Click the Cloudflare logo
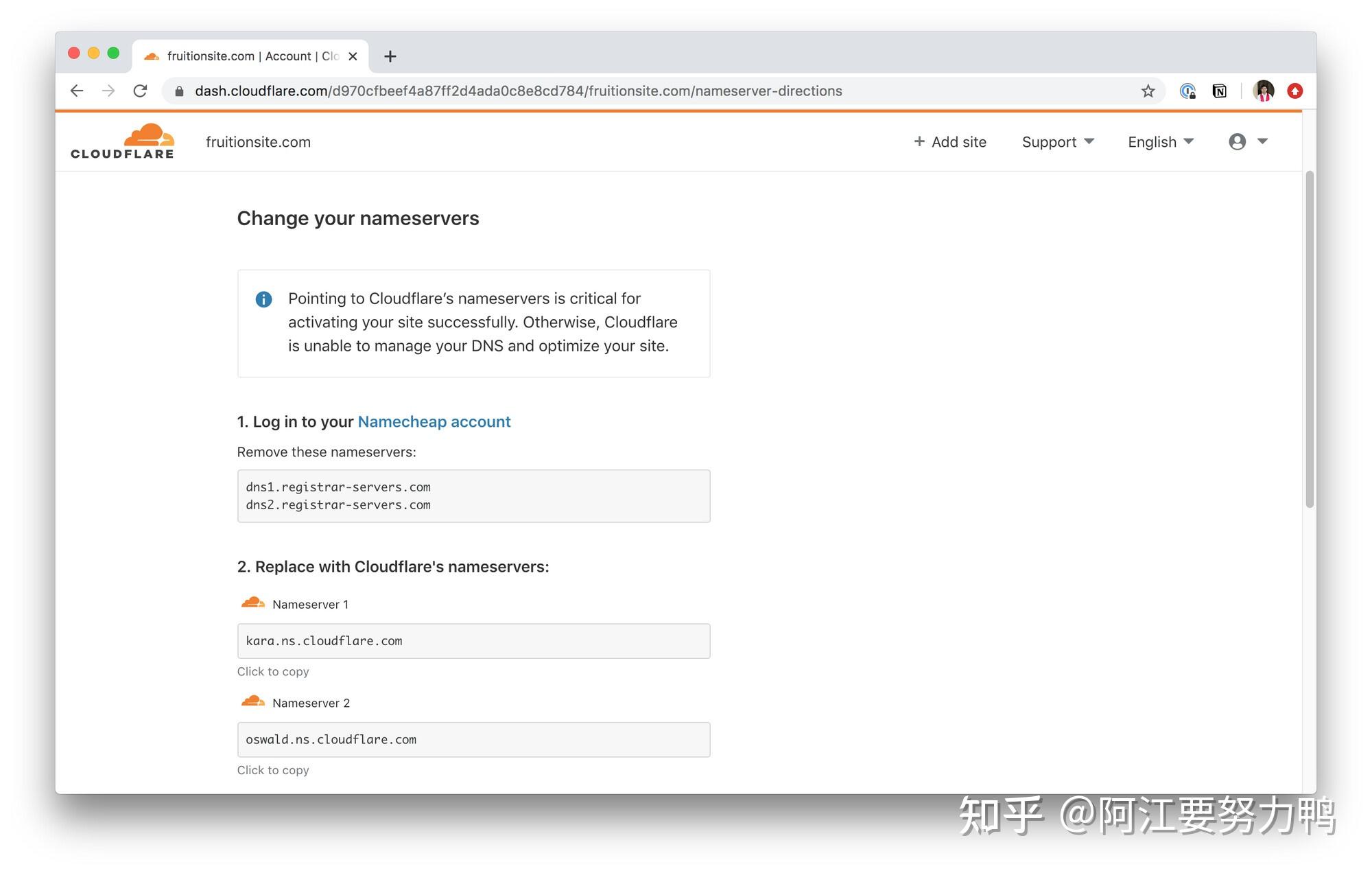Screen dimensions: 1372x873 click(122, 140)
